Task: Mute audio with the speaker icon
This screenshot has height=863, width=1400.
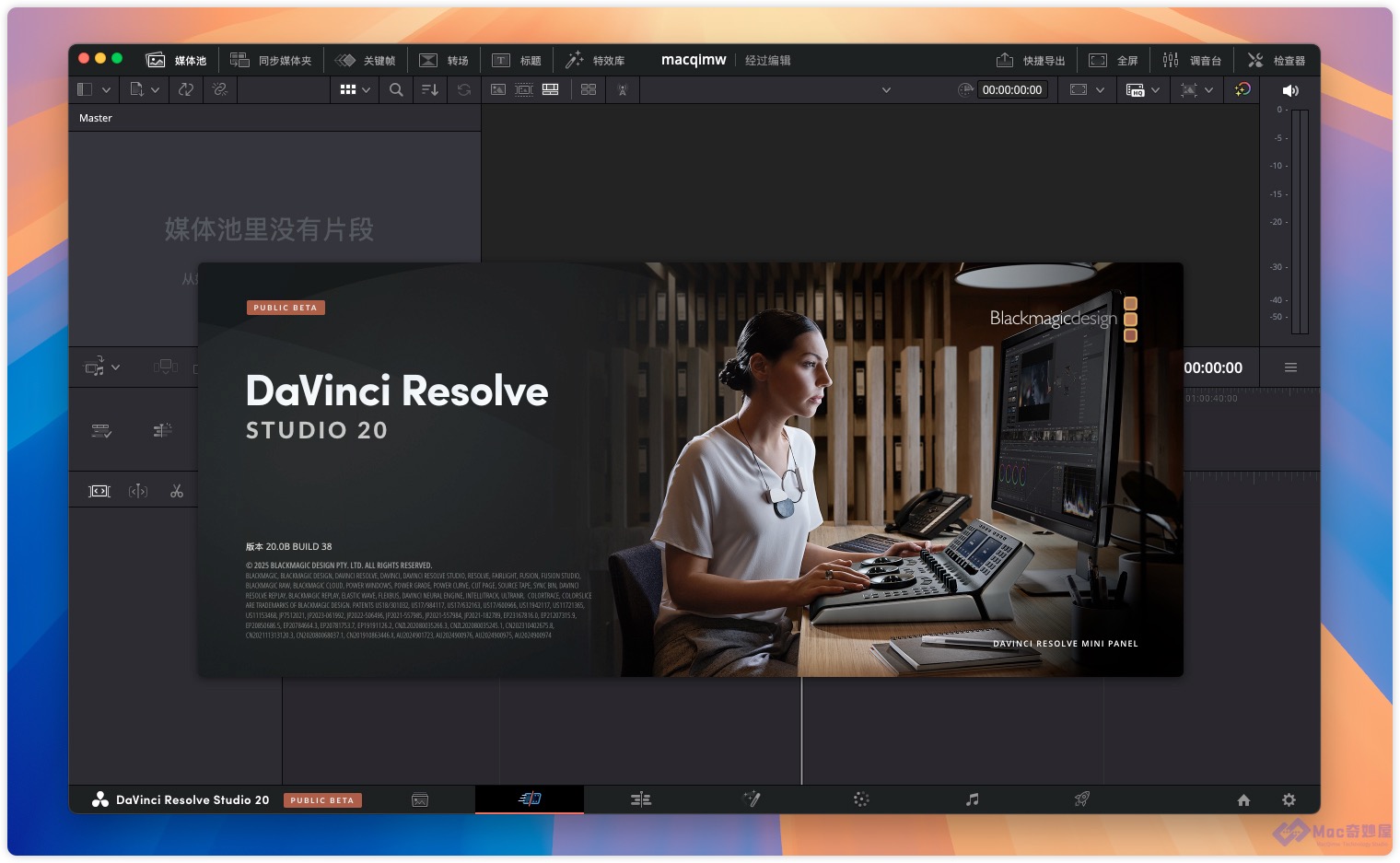Action: click(1290, 90)
